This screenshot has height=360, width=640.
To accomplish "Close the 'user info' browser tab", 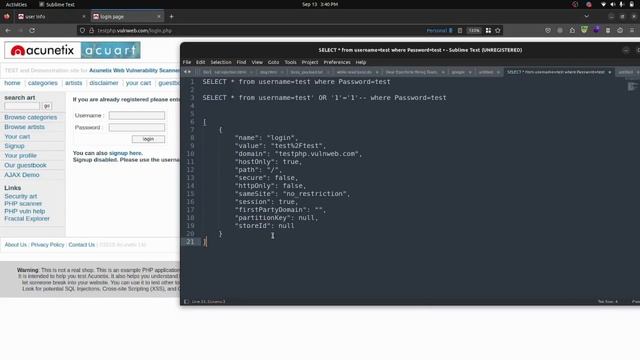I will point(84,16).
